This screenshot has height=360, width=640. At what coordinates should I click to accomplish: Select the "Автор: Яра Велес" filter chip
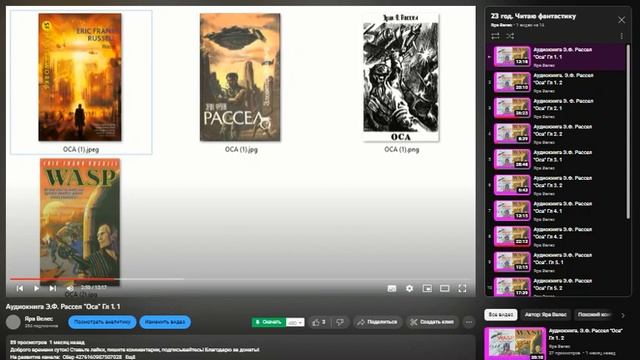coord(546,315)
